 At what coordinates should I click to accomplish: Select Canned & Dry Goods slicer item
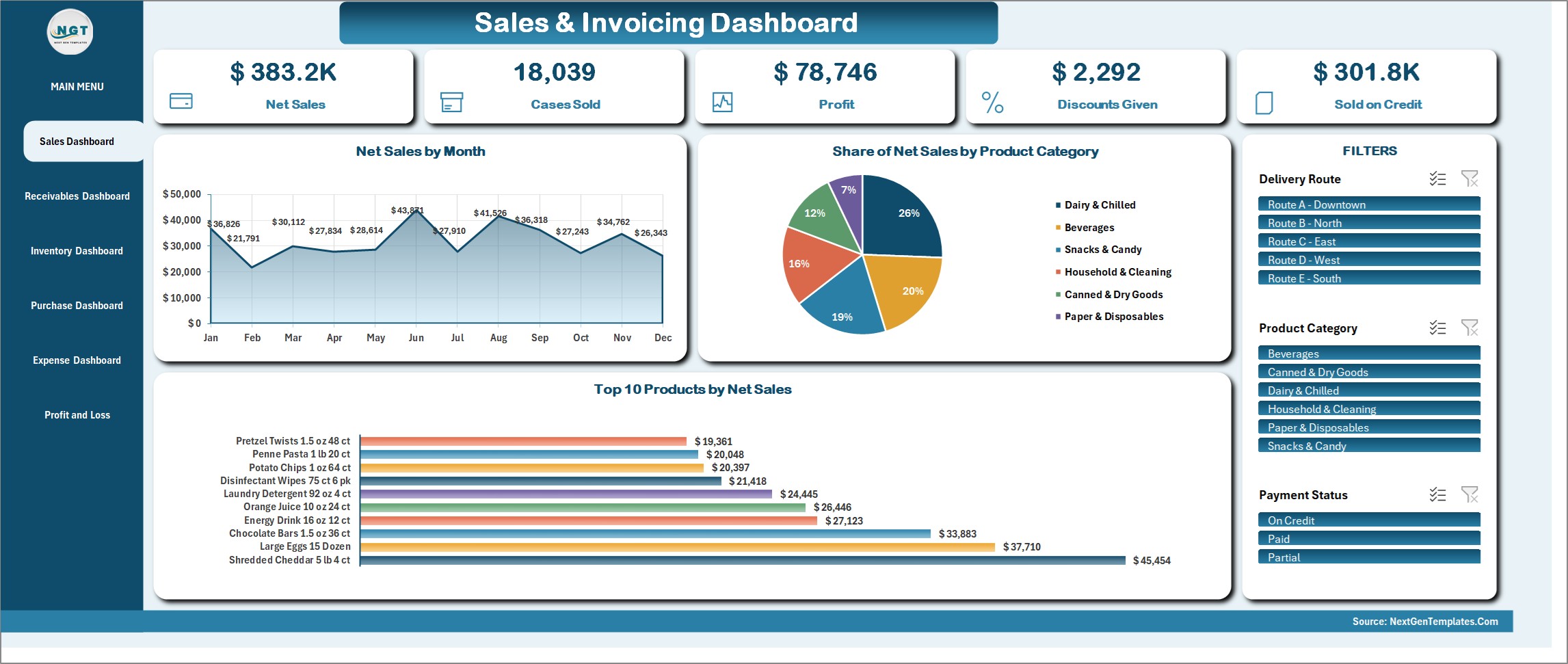coord(1369,371)
